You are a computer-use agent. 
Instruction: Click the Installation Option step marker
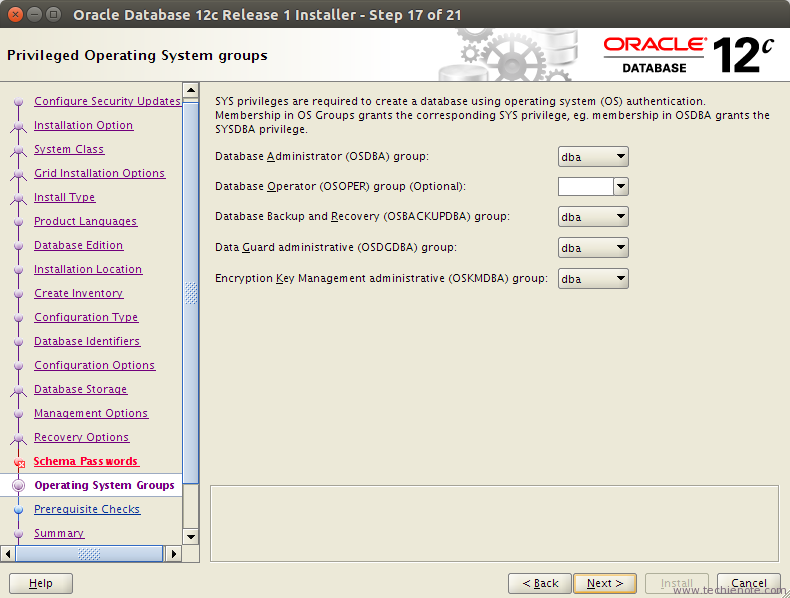[19, 125]
